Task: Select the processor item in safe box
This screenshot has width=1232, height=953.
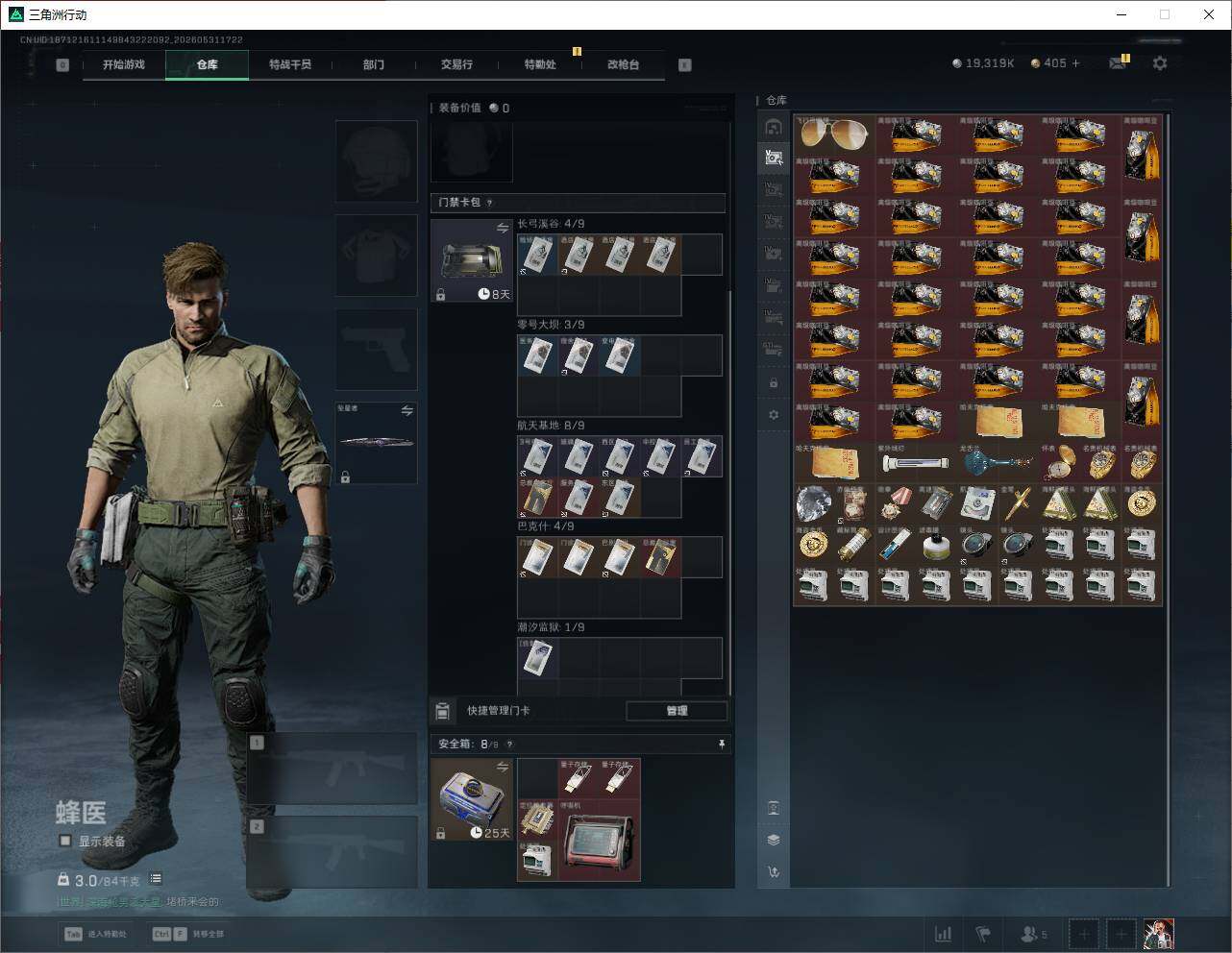Action: point(538,860)
